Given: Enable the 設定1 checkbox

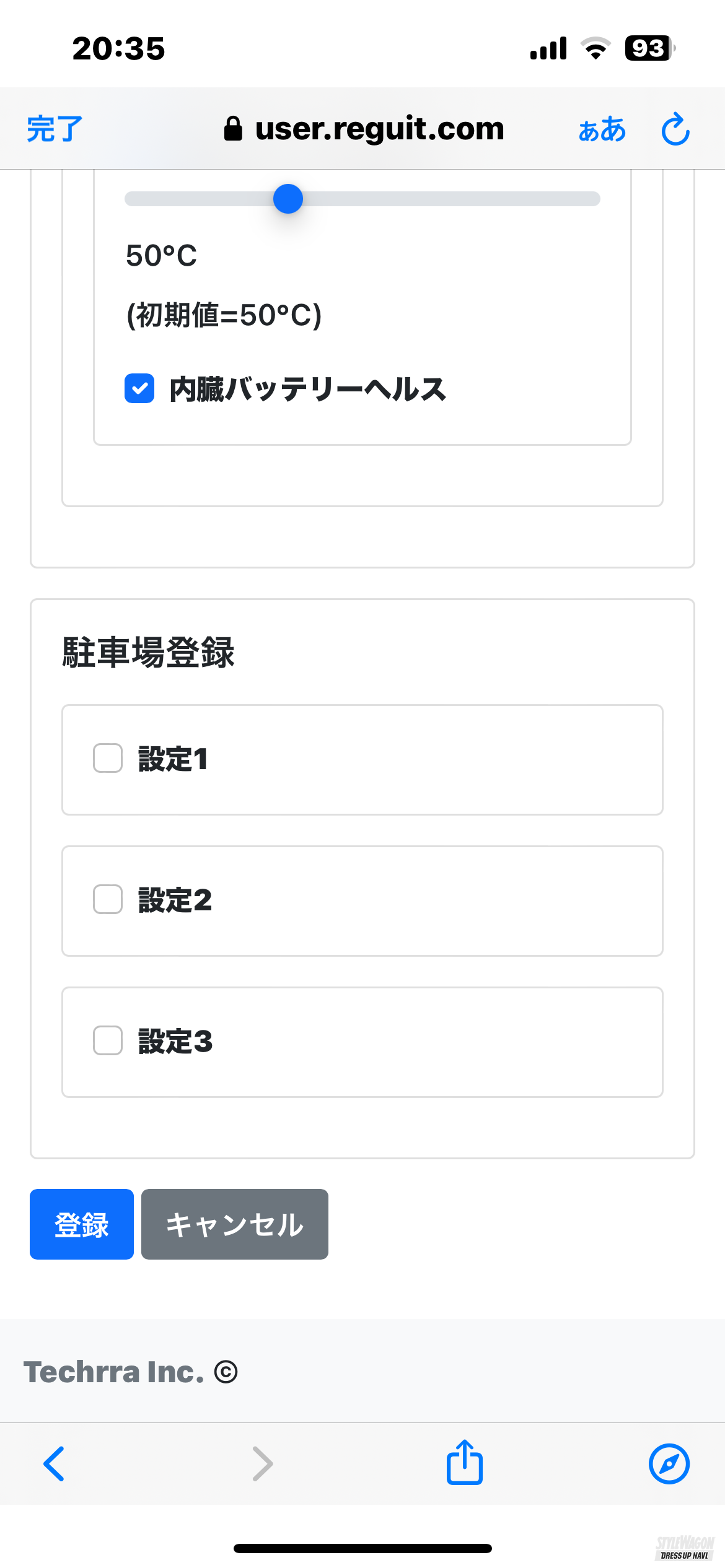Looking at the screenshot, I should pyautogui.click(x=108, y=759).
